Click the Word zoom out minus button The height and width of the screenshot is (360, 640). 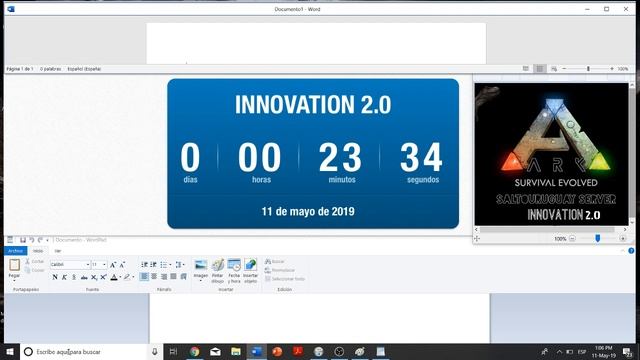(x=564, y=69)
